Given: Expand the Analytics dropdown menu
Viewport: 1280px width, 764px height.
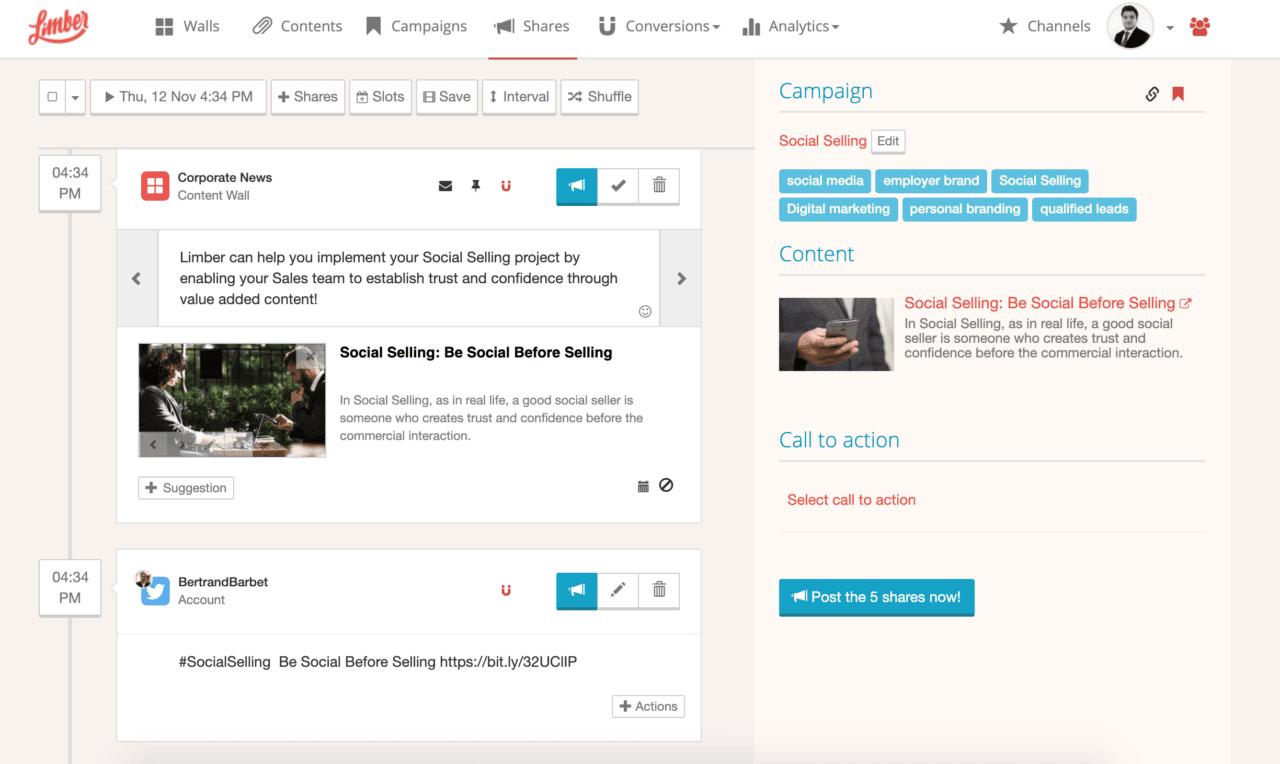Looking at the screenshot, I should coord(790,26).
